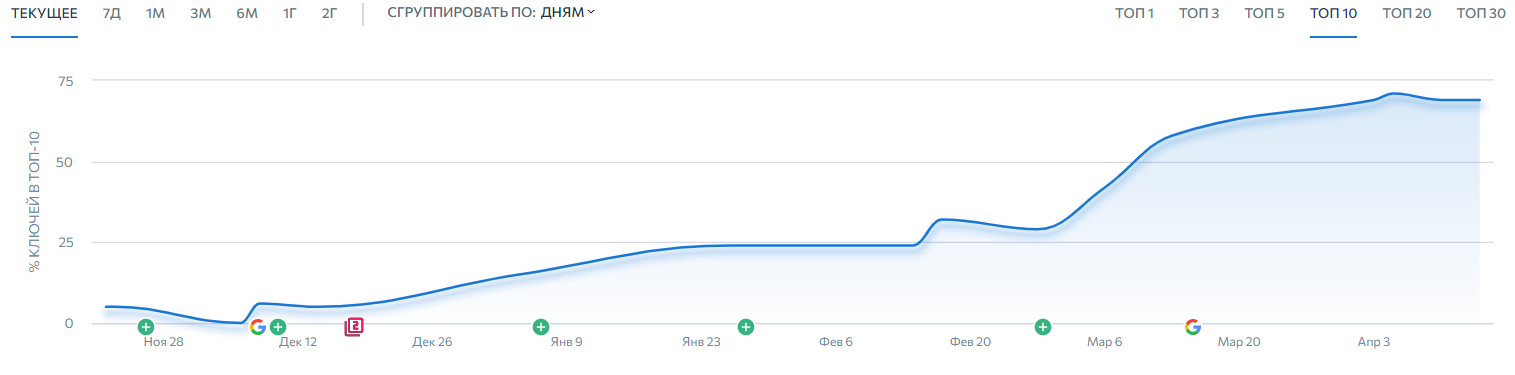Select the ТОП 10 tab
Image resolution: width=1515 pixels, height=375 pixels.
click(1334, 13)
